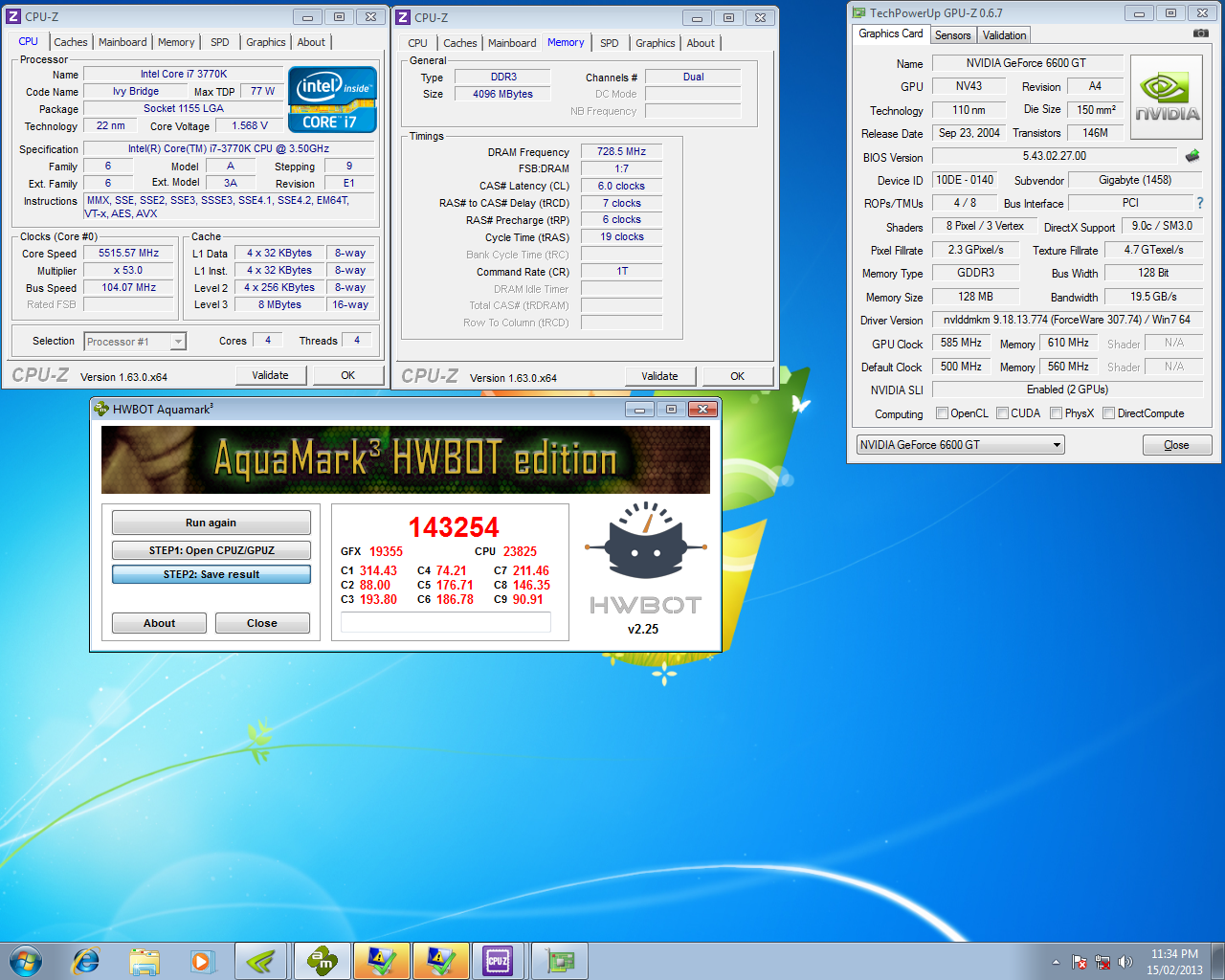Open Mainboard tab in left CPU-Z
The height and width of the screenshot is (980, 1225).
click(122, 42)
